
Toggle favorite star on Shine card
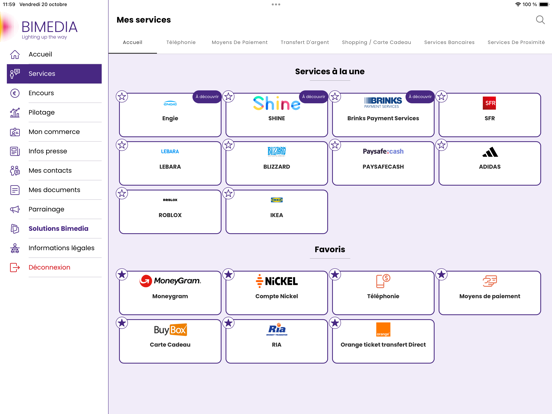(x=228, y=96)
